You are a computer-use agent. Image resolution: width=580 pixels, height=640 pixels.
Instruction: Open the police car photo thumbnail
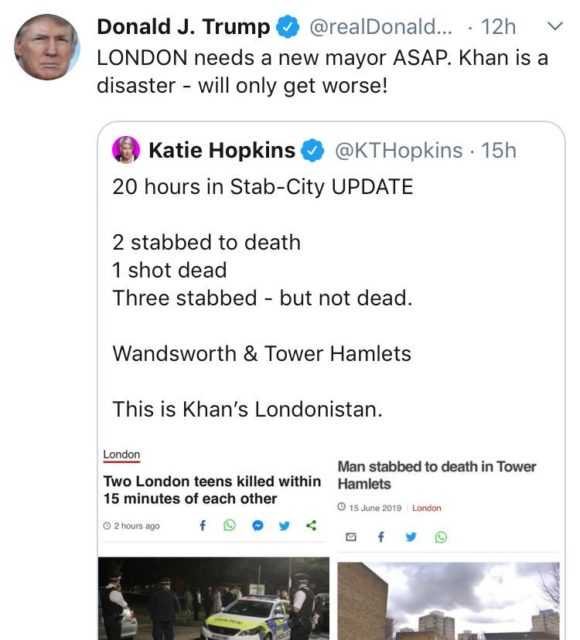213,598
